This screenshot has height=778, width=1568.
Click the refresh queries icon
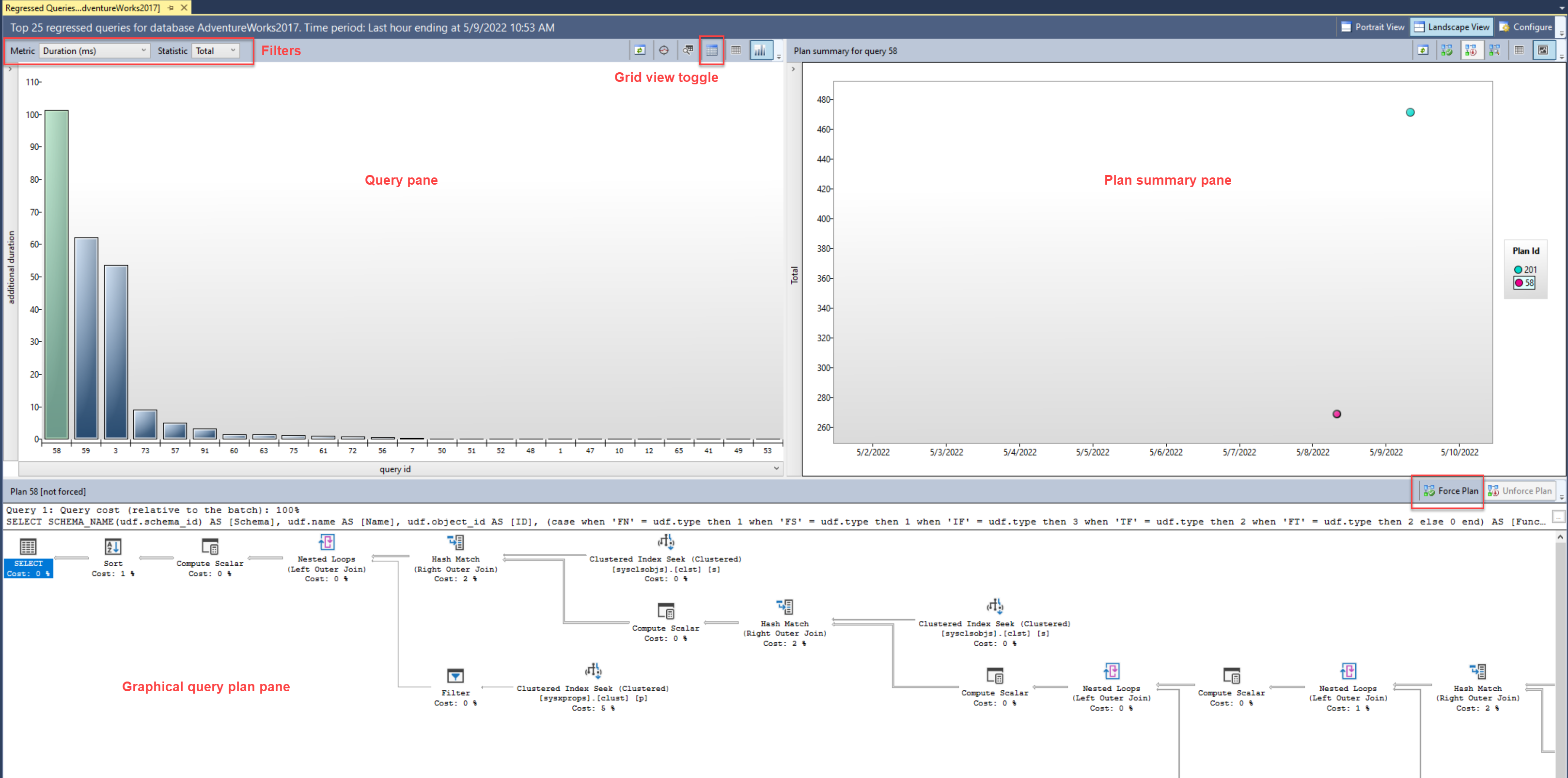coord(639,50)
